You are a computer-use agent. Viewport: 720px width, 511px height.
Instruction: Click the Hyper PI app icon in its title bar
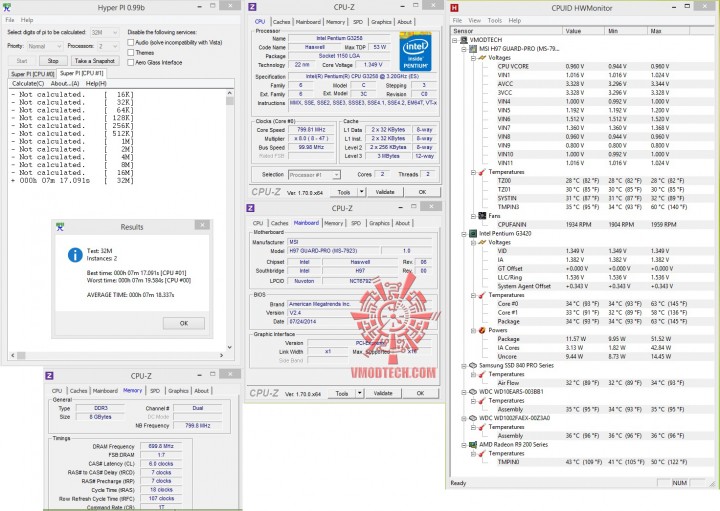[x=7, y=7]
